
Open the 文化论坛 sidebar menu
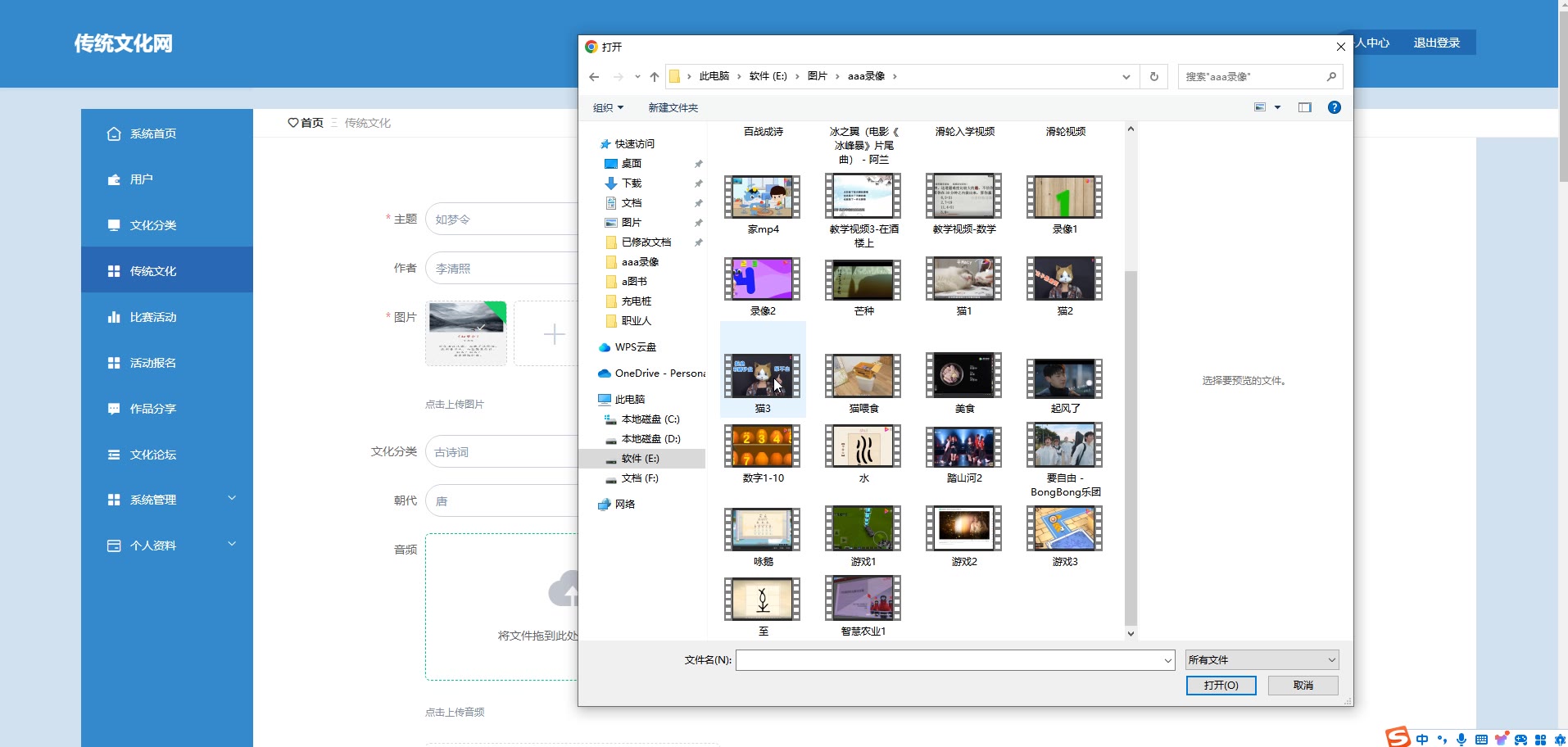tap(152, 455)
